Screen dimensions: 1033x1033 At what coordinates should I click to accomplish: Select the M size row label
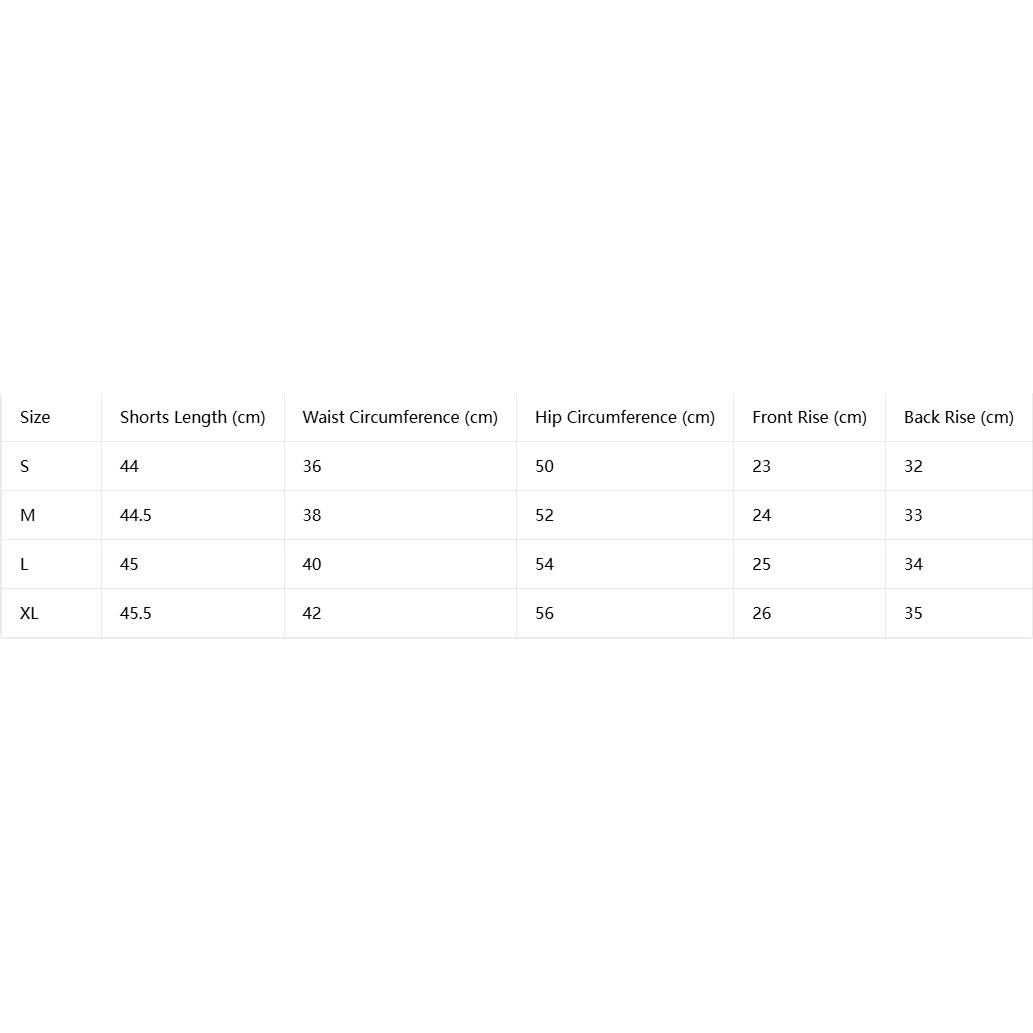(28, 515)
